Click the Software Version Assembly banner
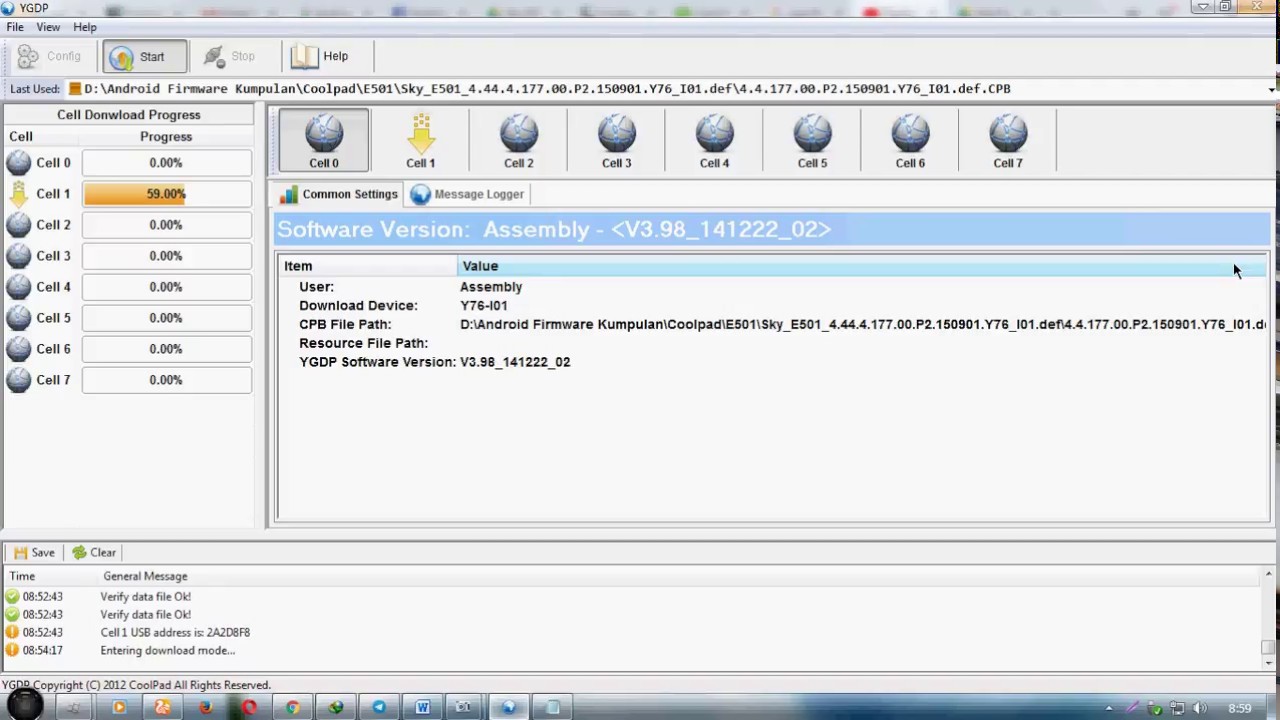1280x720 pixels. [772, 229]
